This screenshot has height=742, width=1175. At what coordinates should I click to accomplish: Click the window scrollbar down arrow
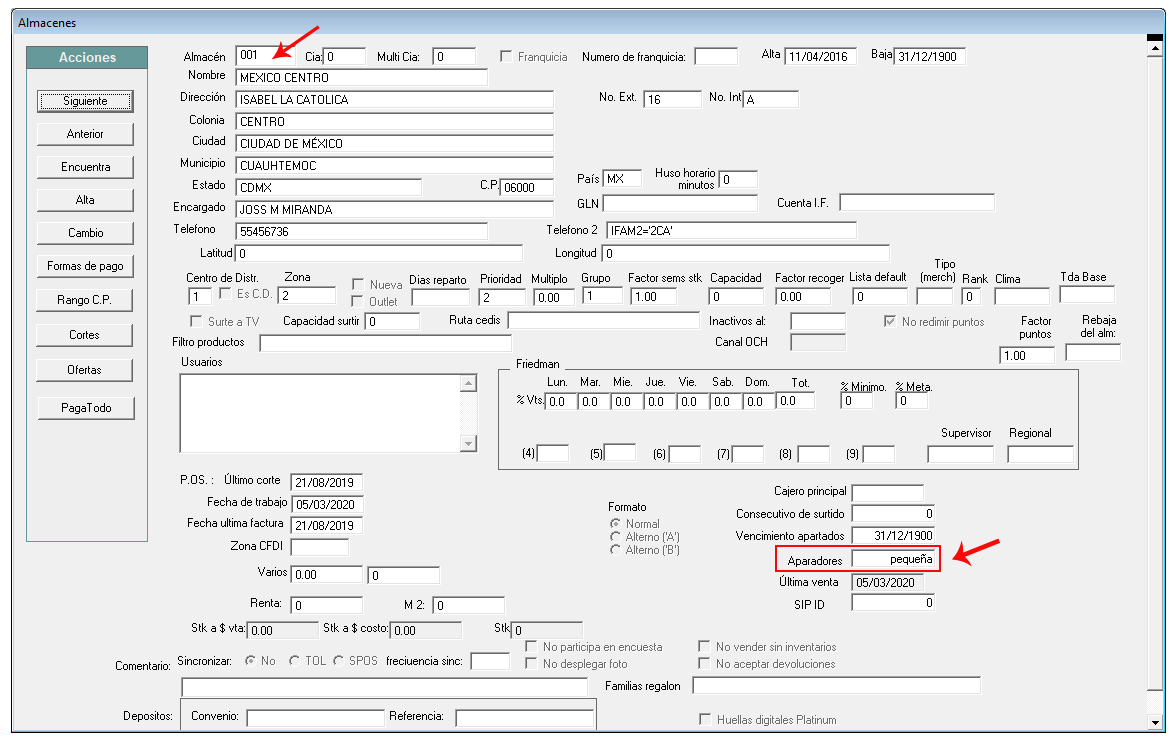click(1155, 723)
